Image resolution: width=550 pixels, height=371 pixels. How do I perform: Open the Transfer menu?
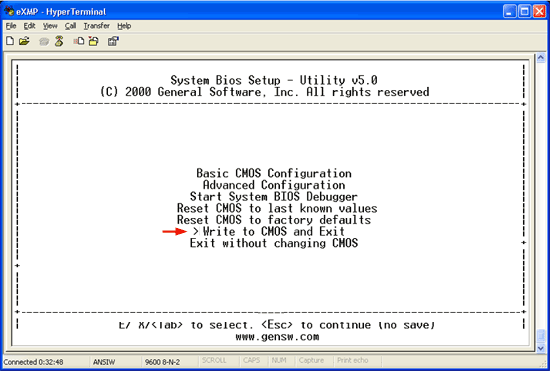[x=96, y=26]
